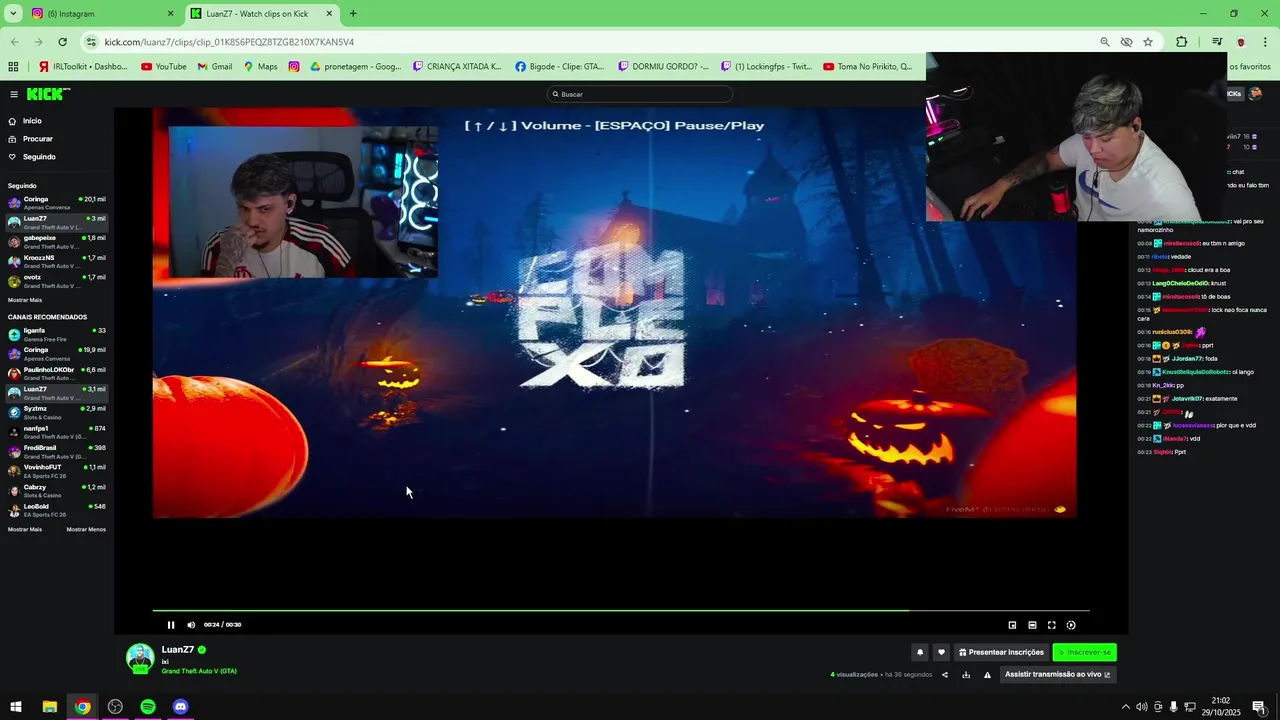Viewport: 1280px width, 720px height.
Task: Open the Kick hamburger sidebar menu
Action: pos(14,94)
